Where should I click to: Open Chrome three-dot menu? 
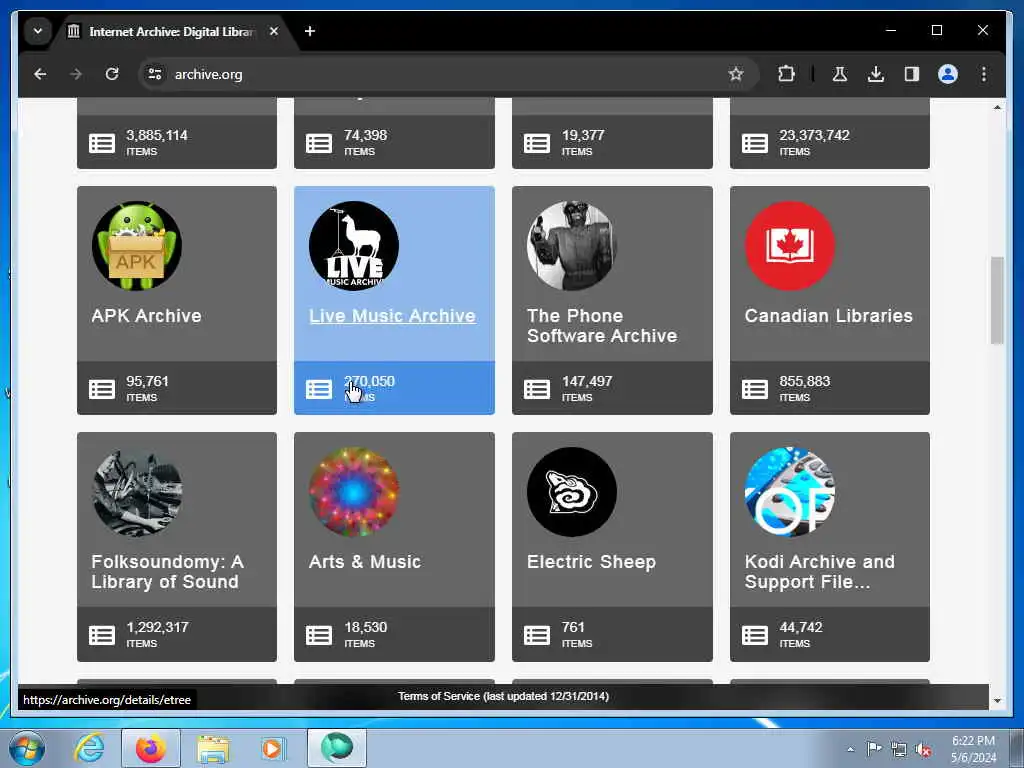tap(984, 74)
